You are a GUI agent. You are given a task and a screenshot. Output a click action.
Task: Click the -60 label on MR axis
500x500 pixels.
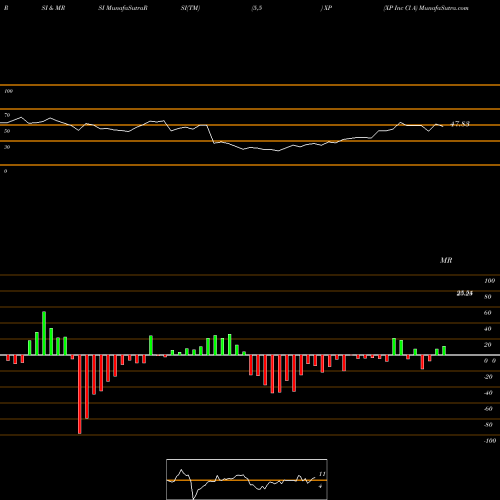pyautogui.click(x=488, y=409)
